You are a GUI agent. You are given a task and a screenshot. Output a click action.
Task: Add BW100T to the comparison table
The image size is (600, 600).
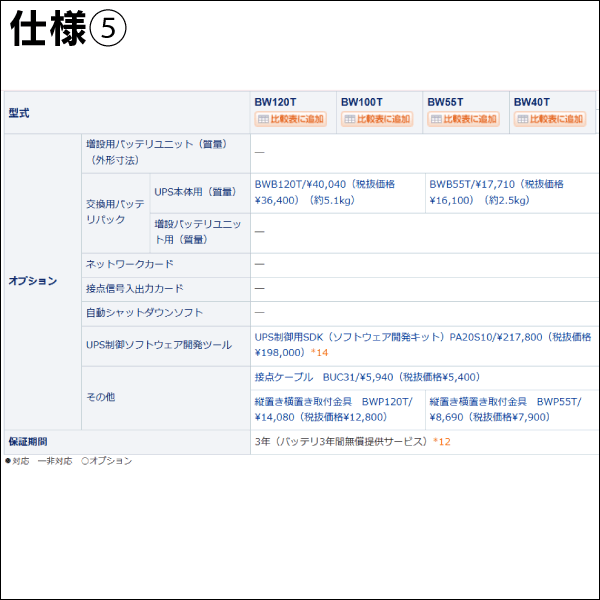point(377,119)
